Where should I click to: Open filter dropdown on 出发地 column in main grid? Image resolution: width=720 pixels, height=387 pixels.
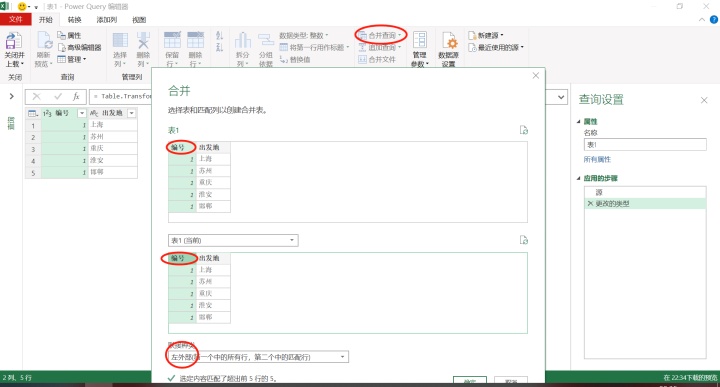[x=132, y=113]
